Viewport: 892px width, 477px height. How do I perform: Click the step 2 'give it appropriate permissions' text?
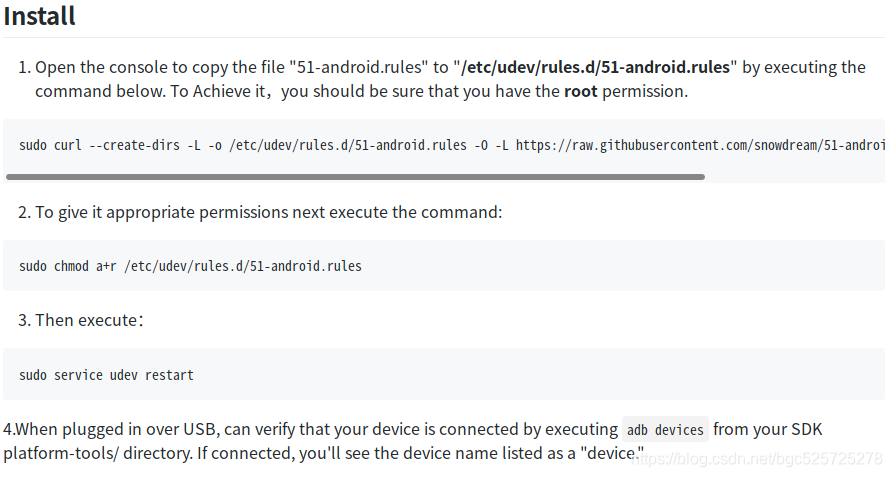point(268,212)
